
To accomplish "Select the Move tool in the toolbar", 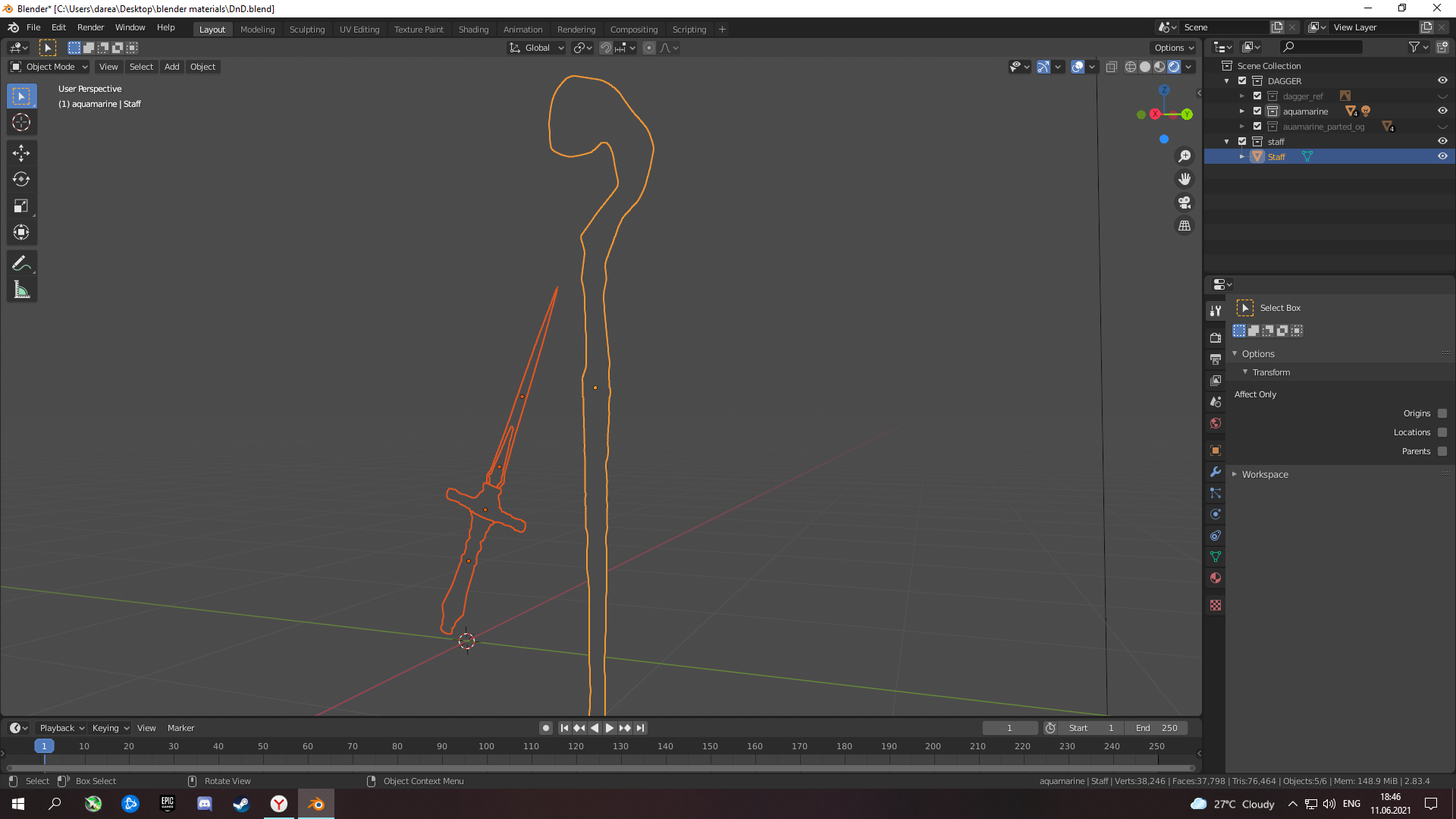I will (21, 153).
